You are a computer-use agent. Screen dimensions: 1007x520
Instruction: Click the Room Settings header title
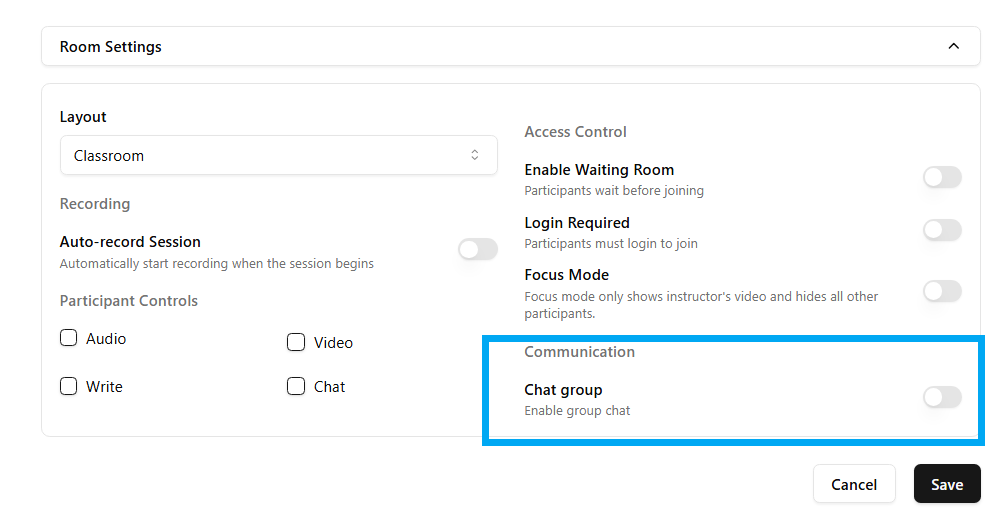pos(110,47)
